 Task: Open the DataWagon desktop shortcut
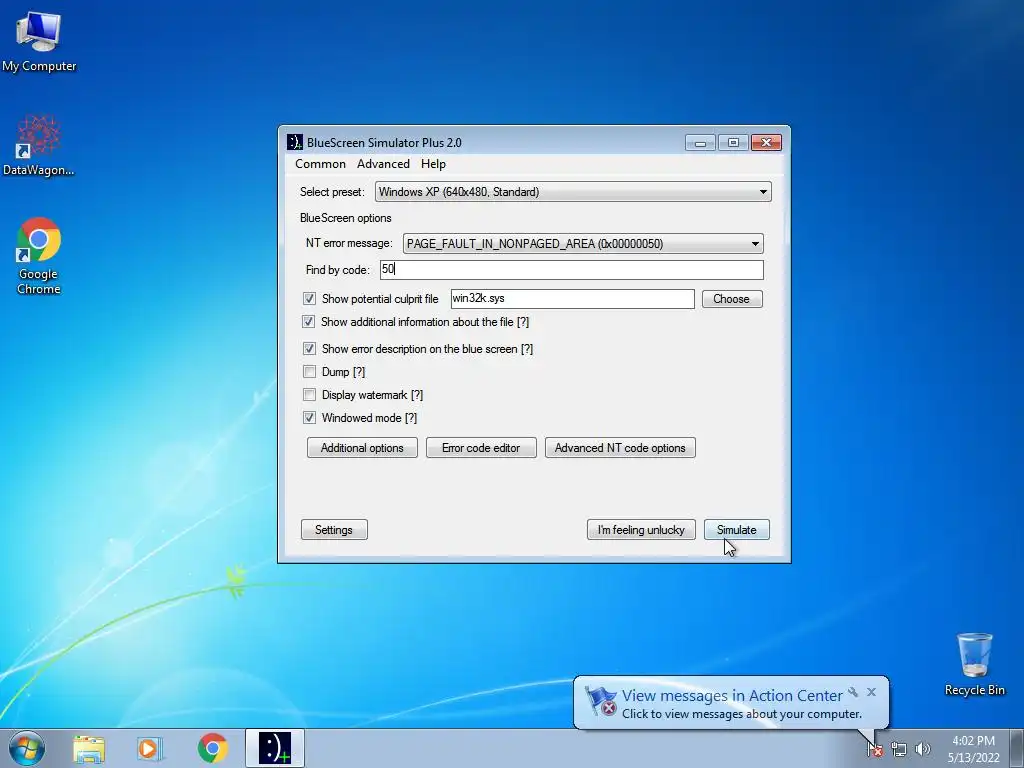pos(39,146)
